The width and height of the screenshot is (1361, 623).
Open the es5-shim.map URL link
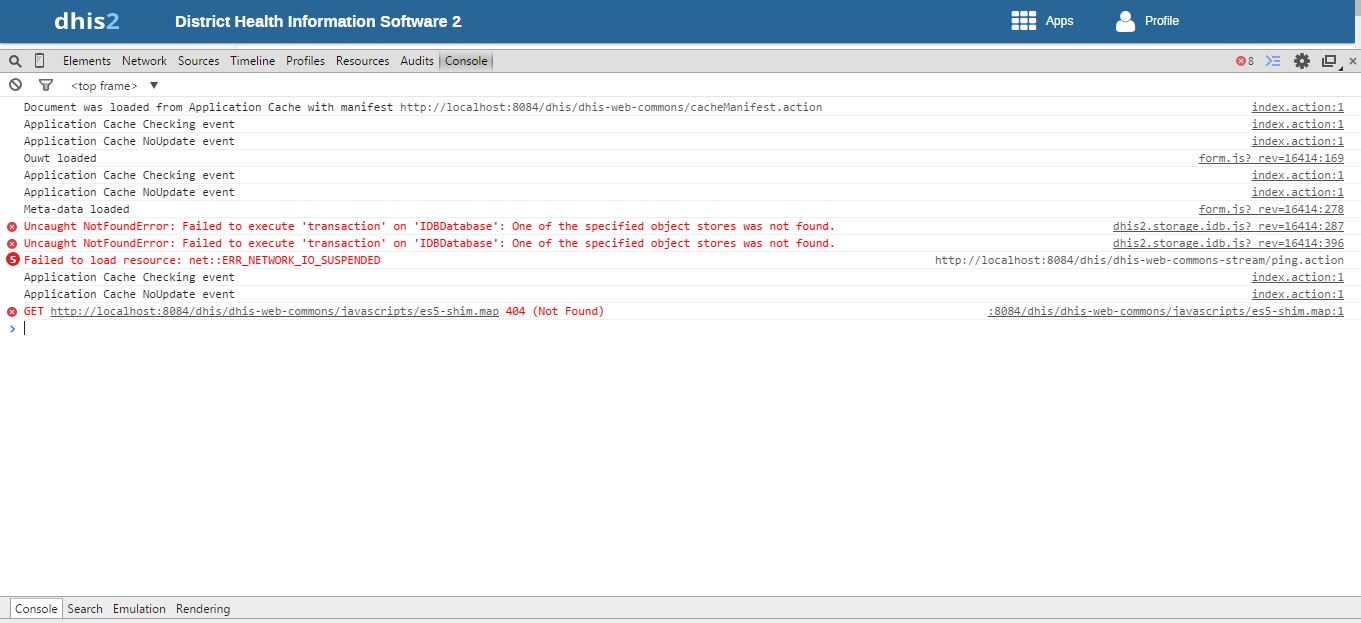click(x=274, y=311)
